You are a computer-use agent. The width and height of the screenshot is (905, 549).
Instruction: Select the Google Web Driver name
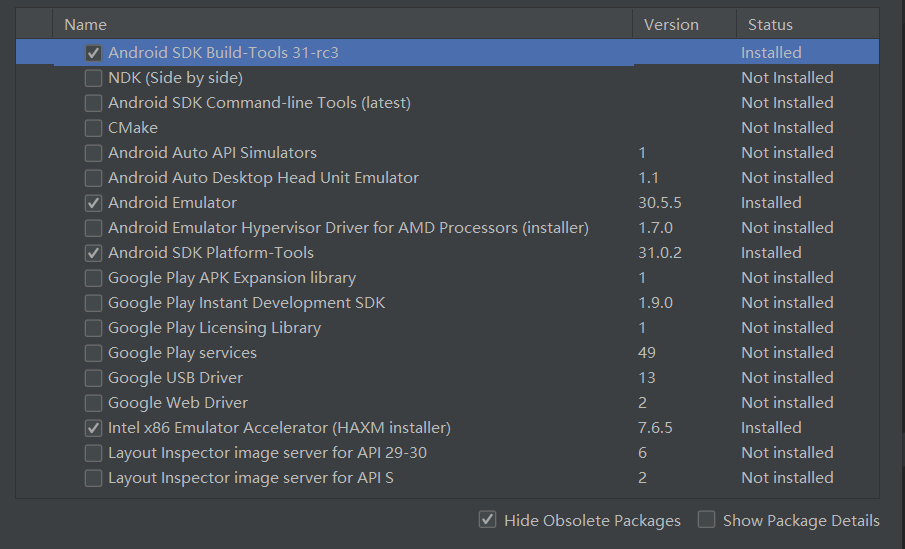pyautogui.click(x=178, y=402)
